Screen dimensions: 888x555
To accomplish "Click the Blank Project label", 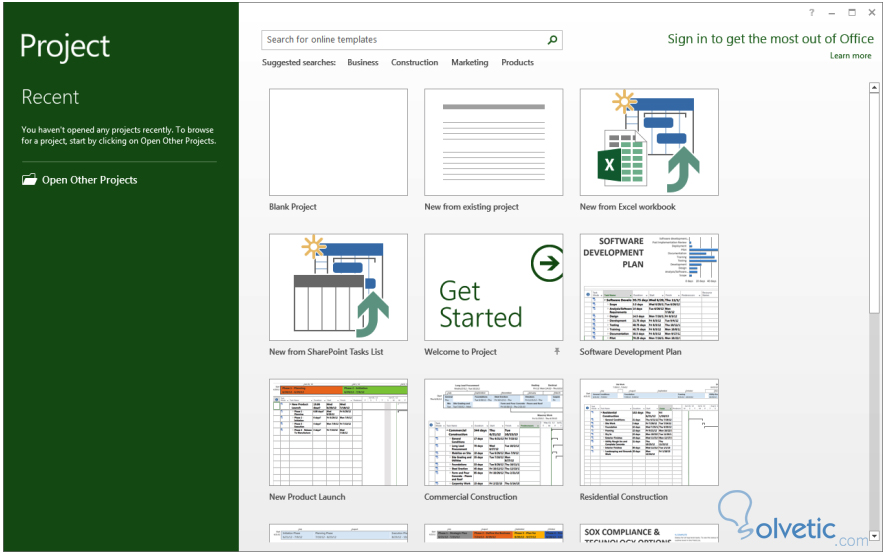I will [x=293, y=207].
